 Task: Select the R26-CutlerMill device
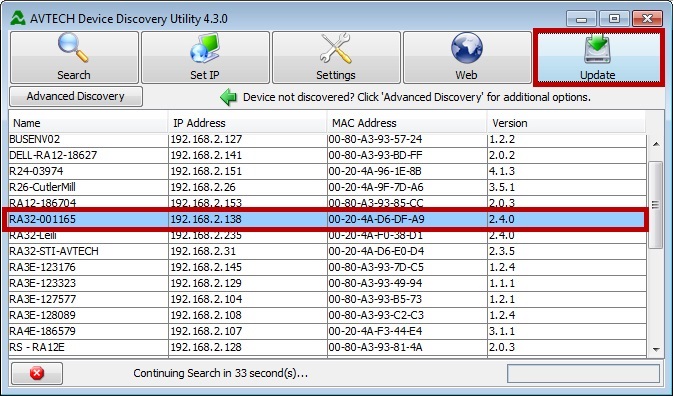point(327,187)
